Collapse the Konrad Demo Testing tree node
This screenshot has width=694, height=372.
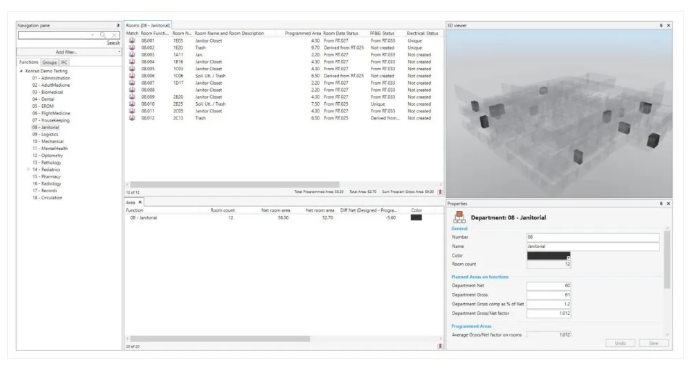(21, 71)
